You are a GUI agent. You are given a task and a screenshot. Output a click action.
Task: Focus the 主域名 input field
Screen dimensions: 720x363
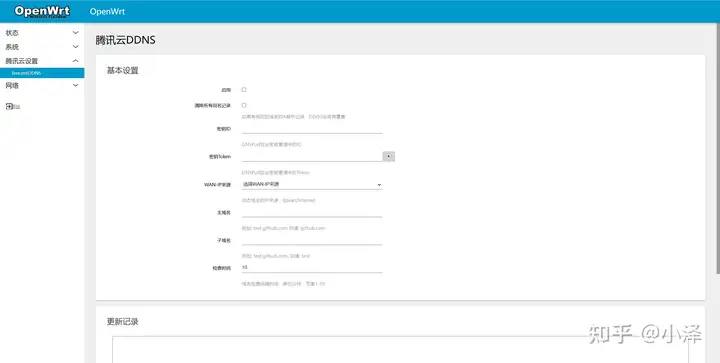coord(312,212)
